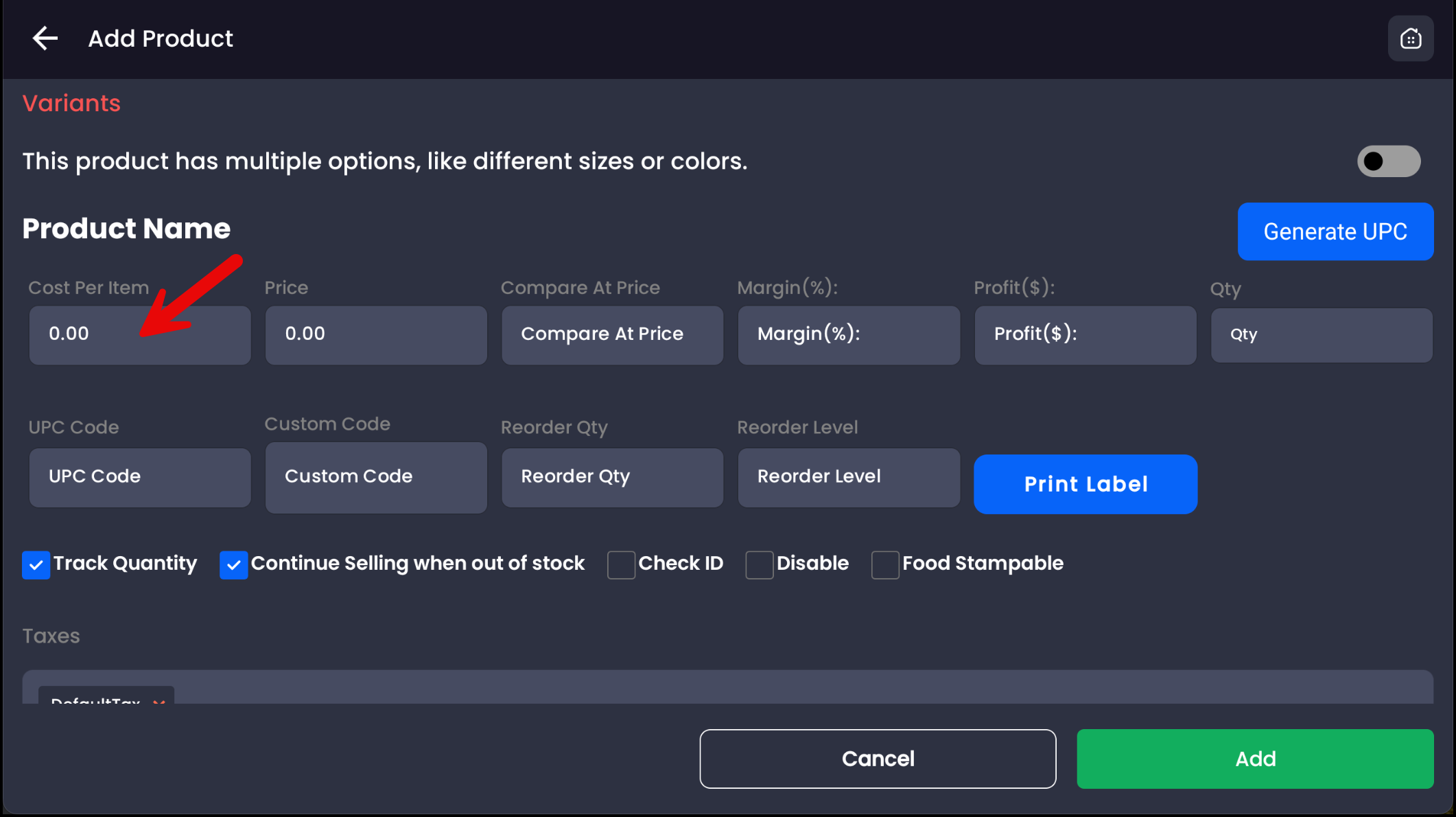This screenshot has width=1456, height=817.
Task: Click into the Price input field
Action: [376, 335]
